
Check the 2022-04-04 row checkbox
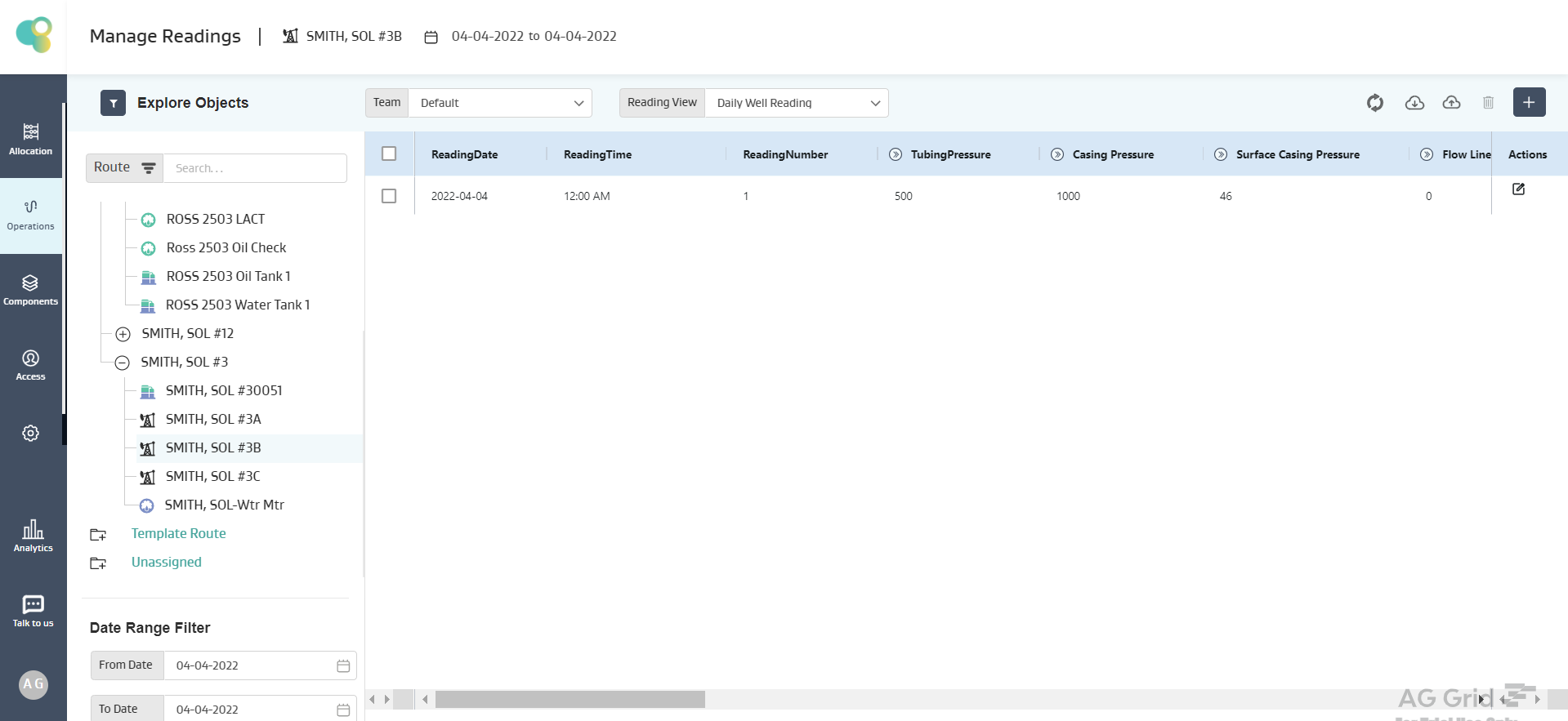coord(389,196)
